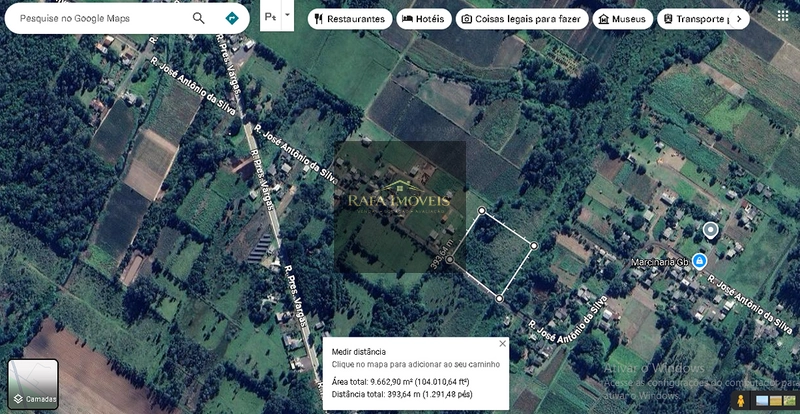Select the Hotéis category chip
This screenshot has height=414, width=800.
pyautogui.click(x=423, y=19)
